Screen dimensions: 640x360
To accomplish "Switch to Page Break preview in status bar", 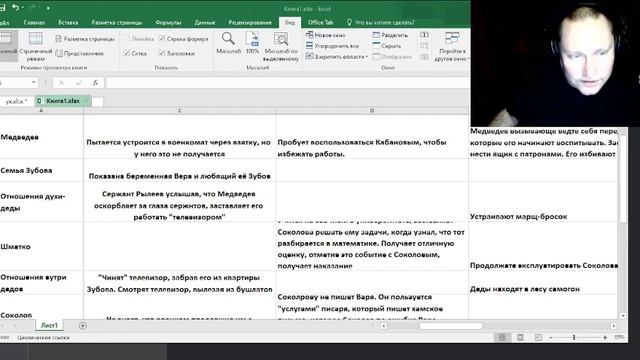I will pyautogui.click(x=538, y=337).
